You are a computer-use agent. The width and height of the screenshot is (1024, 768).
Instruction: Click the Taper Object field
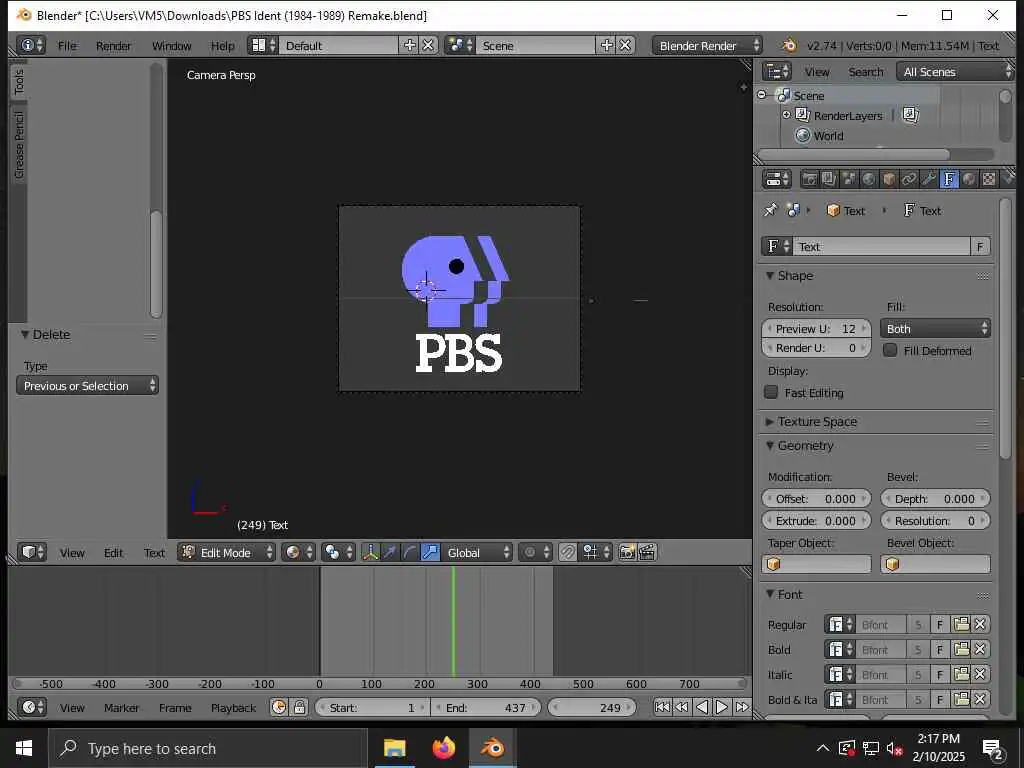point(816,564)
